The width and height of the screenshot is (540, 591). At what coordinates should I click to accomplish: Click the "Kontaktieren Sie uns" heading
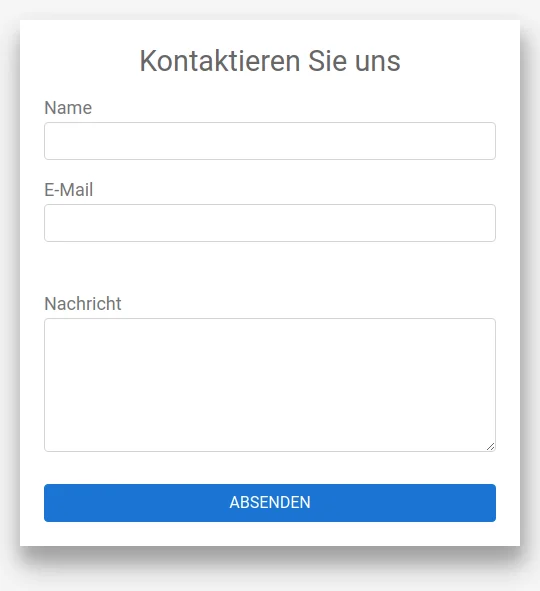(270, 61)
